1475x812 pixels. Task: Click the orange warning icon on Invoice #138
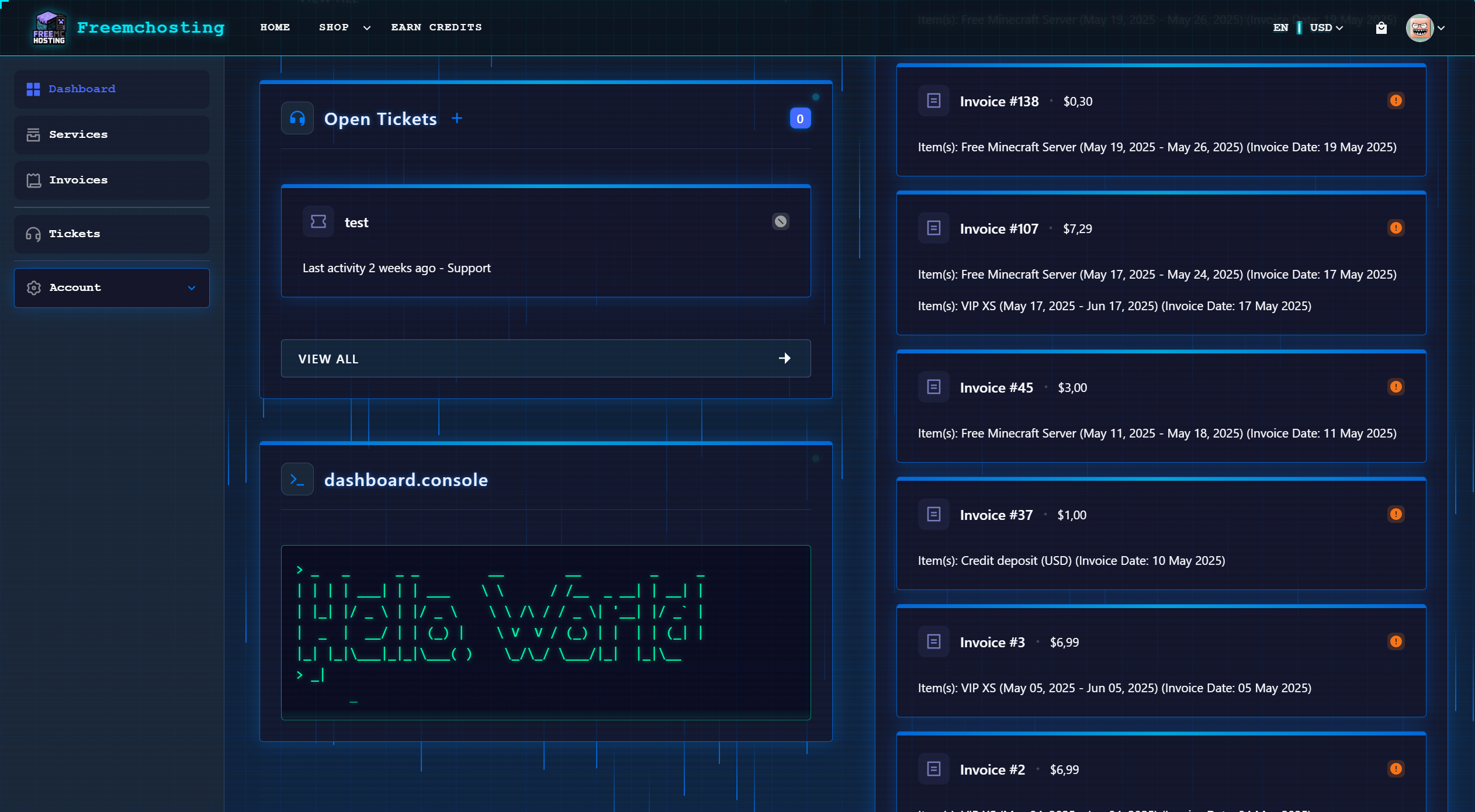(x=1396, y=101)
